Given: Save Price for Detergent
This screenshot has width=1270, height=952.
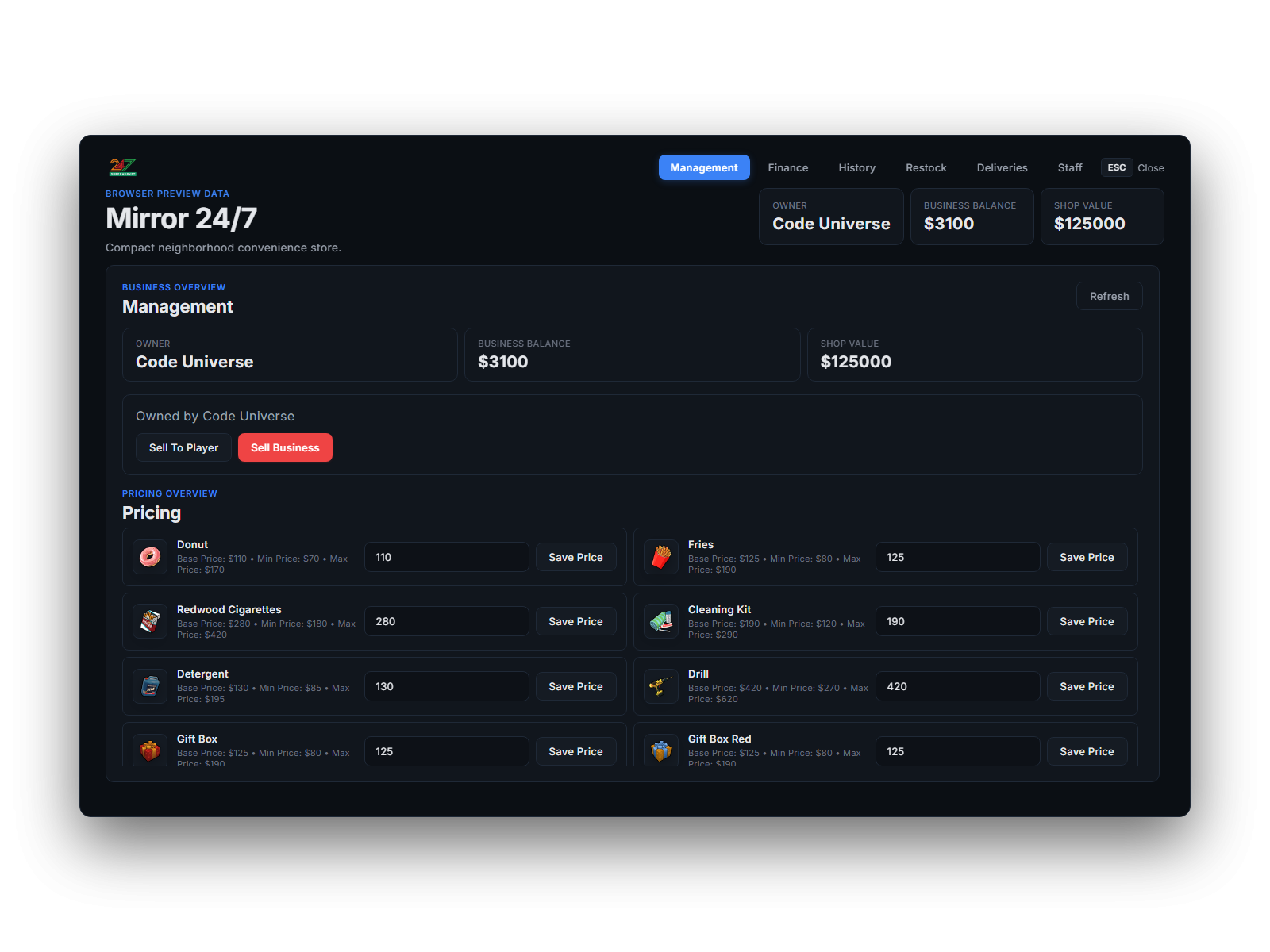Looking at the screenshot, I should tap(575, 686).
